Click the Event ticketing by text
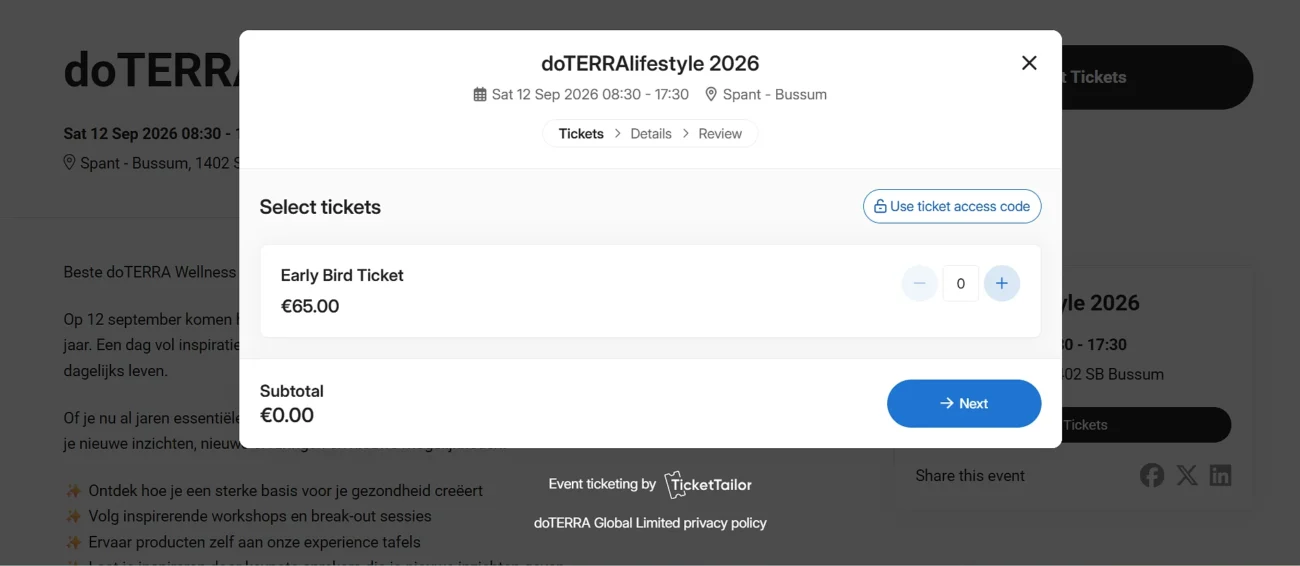 pos(602,484)
